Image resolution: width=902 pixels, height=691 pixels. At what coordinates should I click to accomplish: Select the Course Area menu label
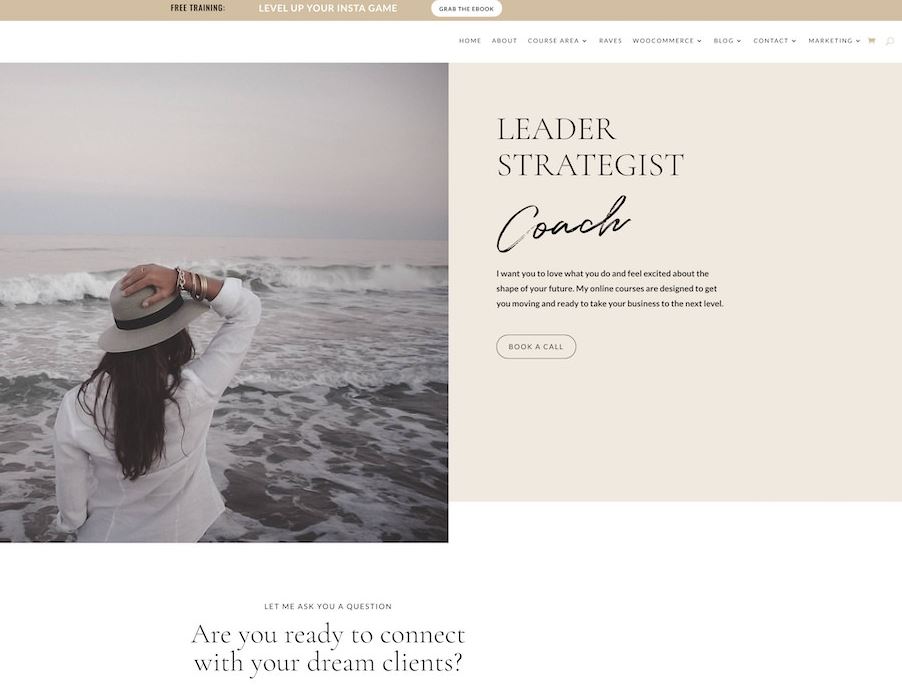(x=553, y=41)
